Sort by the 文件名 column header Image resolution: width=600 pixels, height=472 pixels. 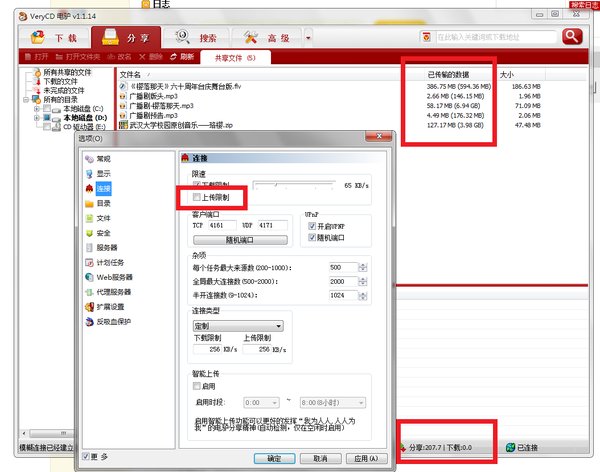(x=130, y=75)
